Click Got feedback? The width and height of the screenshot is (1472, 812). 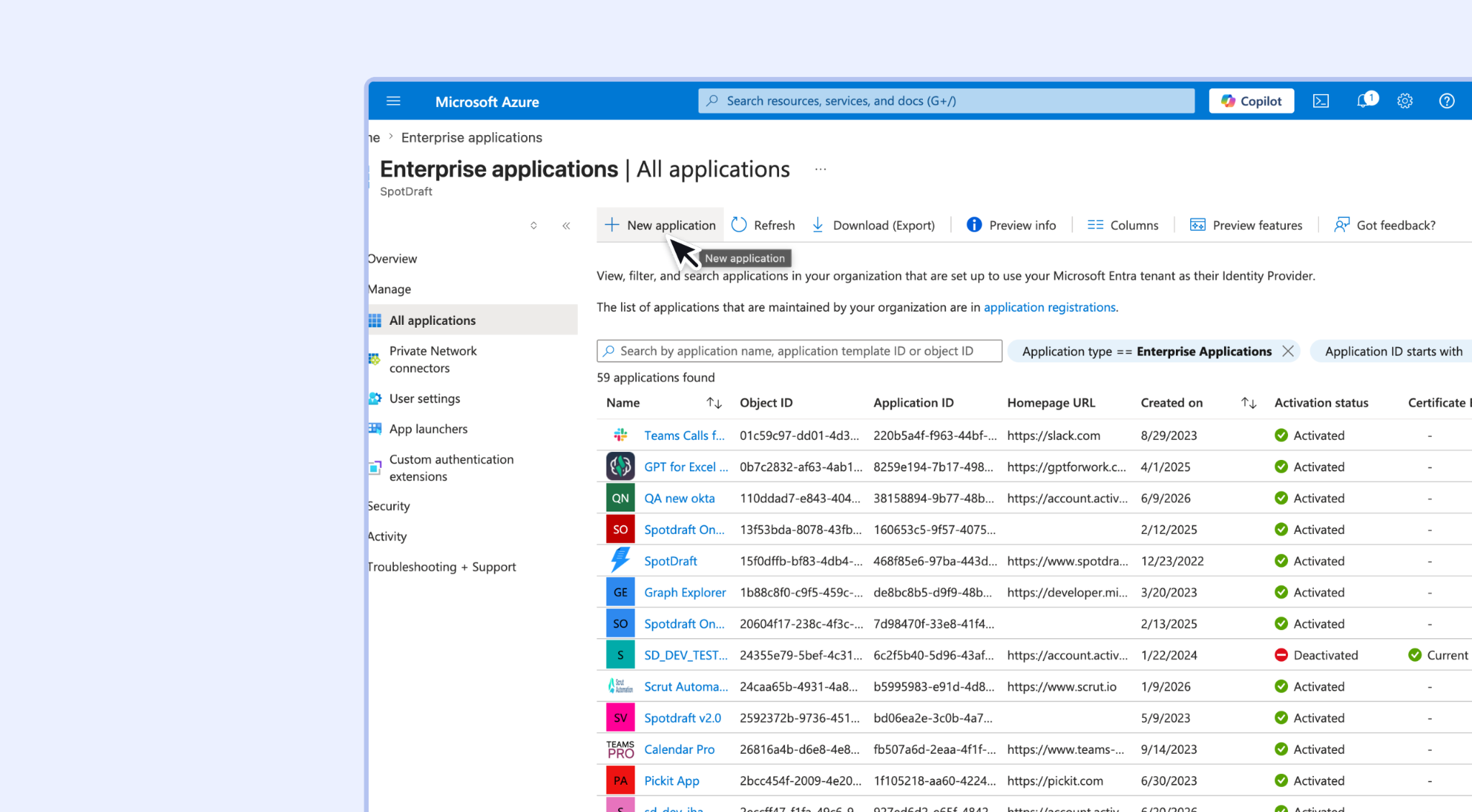(x=1385, y=225)
